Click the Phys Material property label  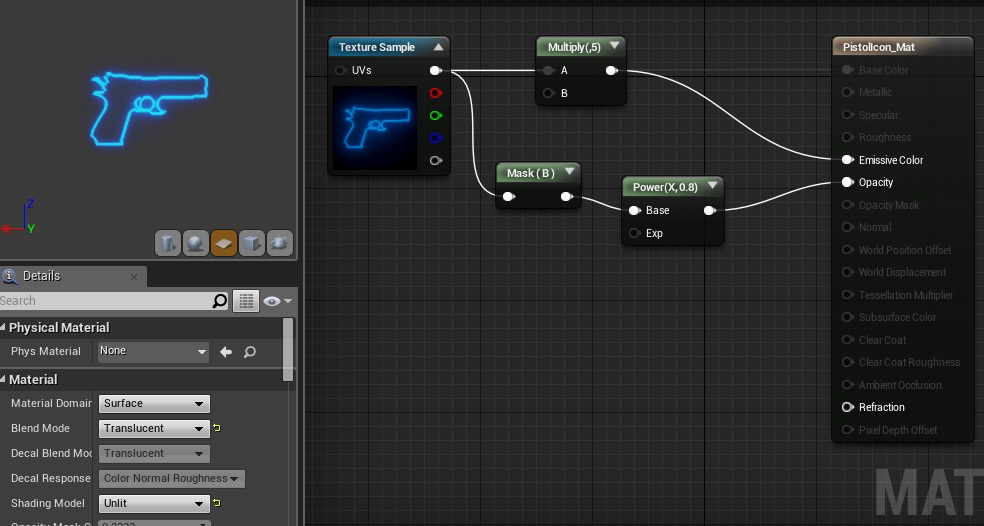(46, 352)
